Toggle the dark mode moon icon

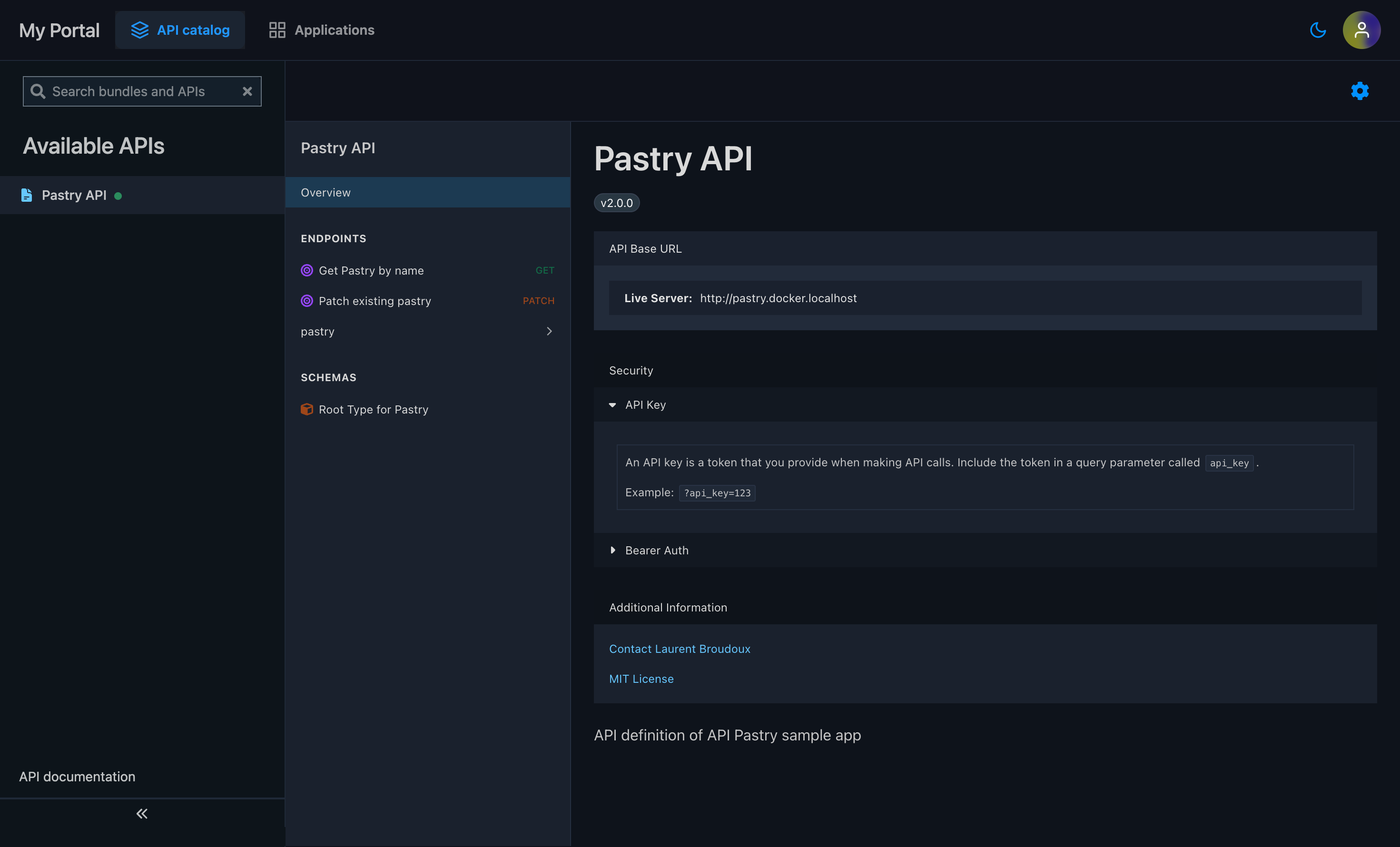tap(1318, 30)
